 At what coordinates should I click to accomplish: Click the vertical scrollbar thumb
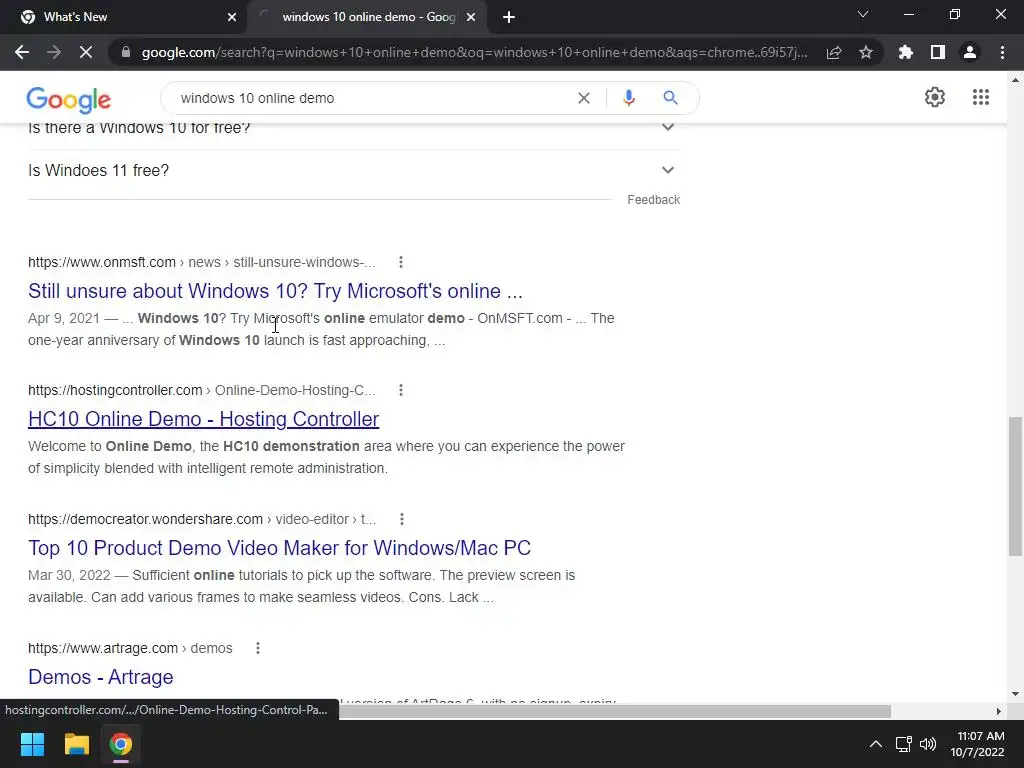tap(1015, 486)
